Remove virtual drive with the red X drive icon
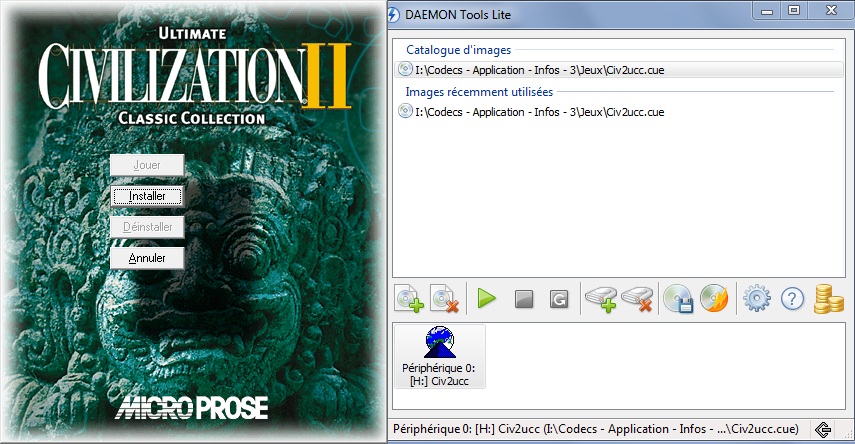Viewport: 855px width, 444px height. coord(637,299)
